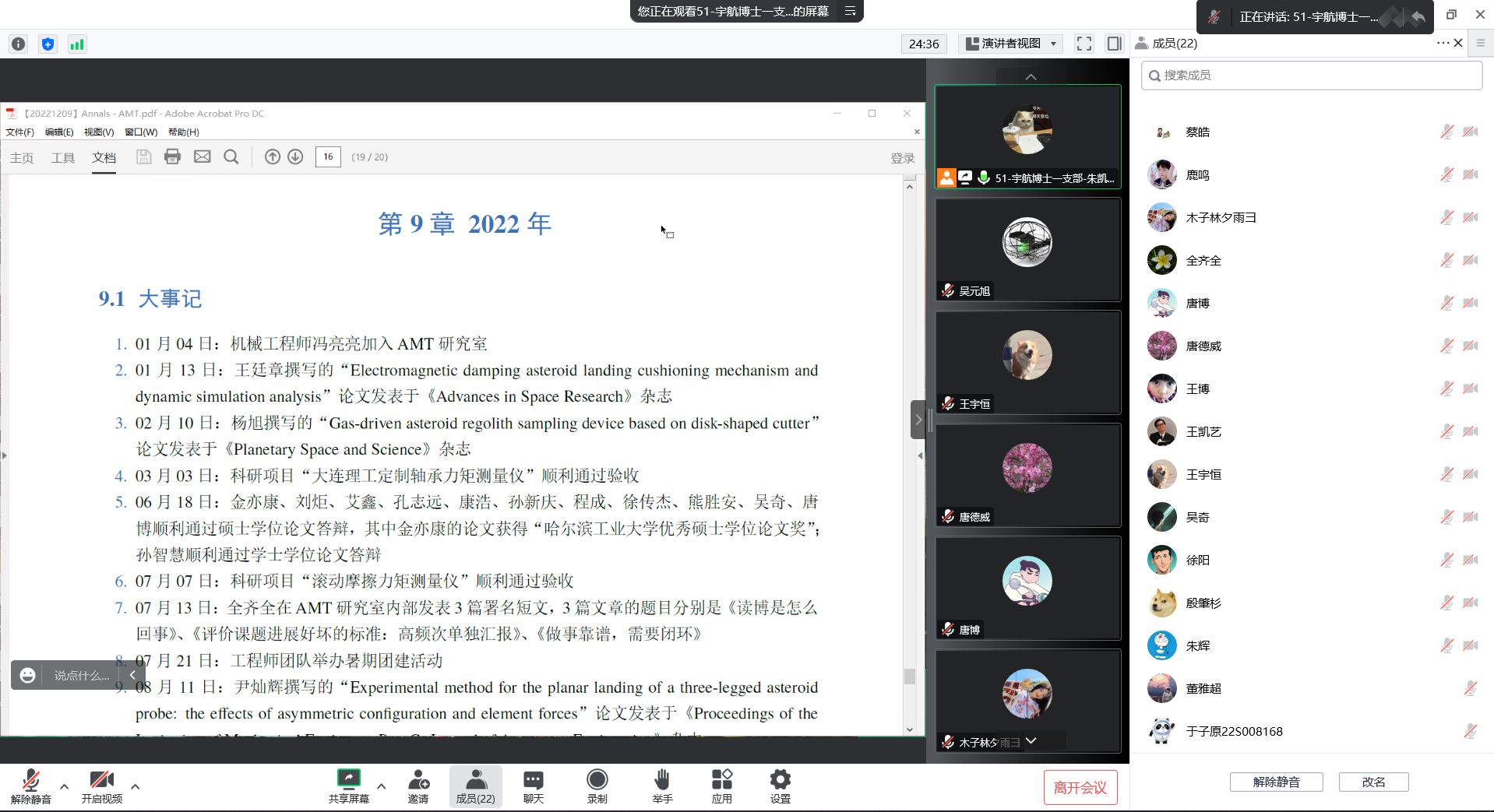Toggle 董雅超's microphone icon

[1471, 688]
